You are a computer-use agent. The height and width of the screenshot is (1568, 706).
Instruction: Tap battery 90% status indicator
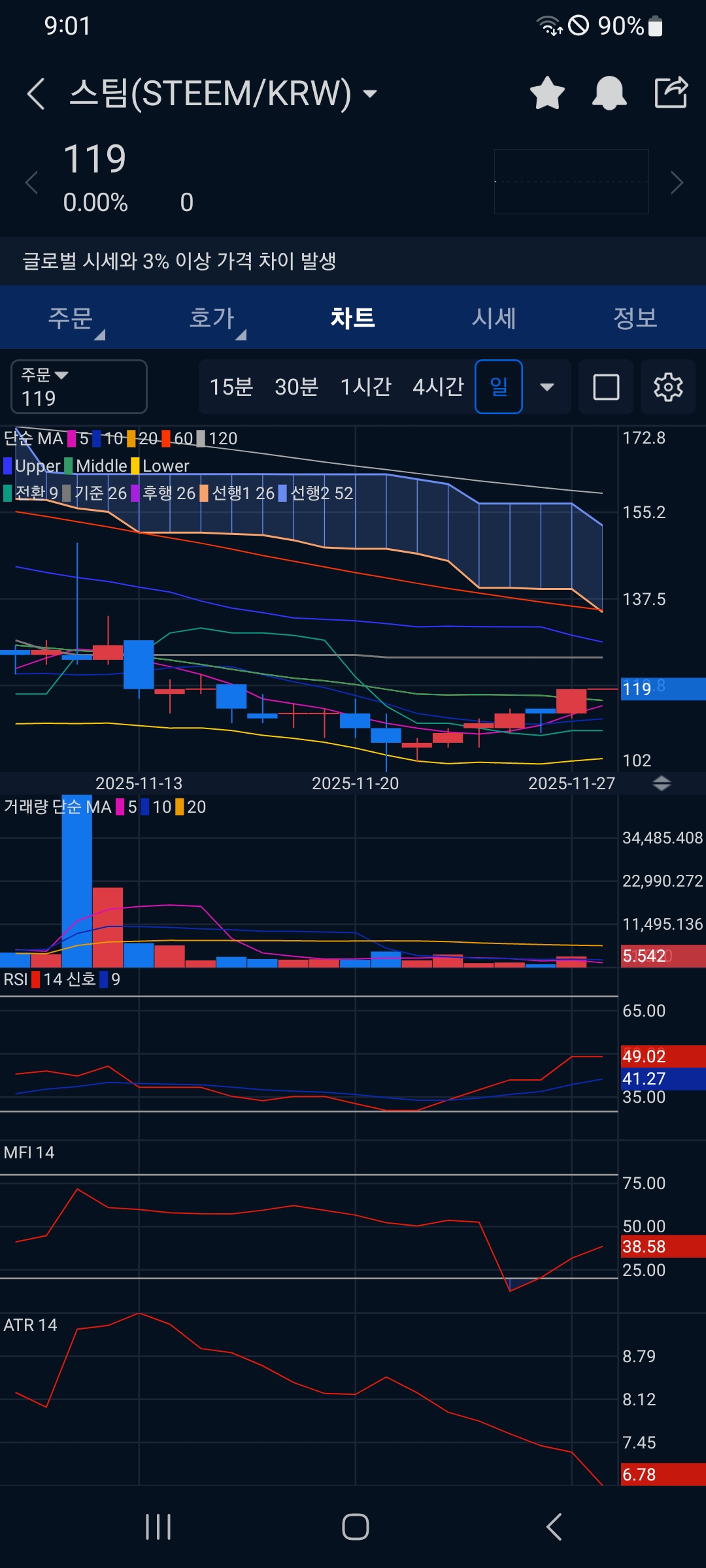(x=631, y=26)
